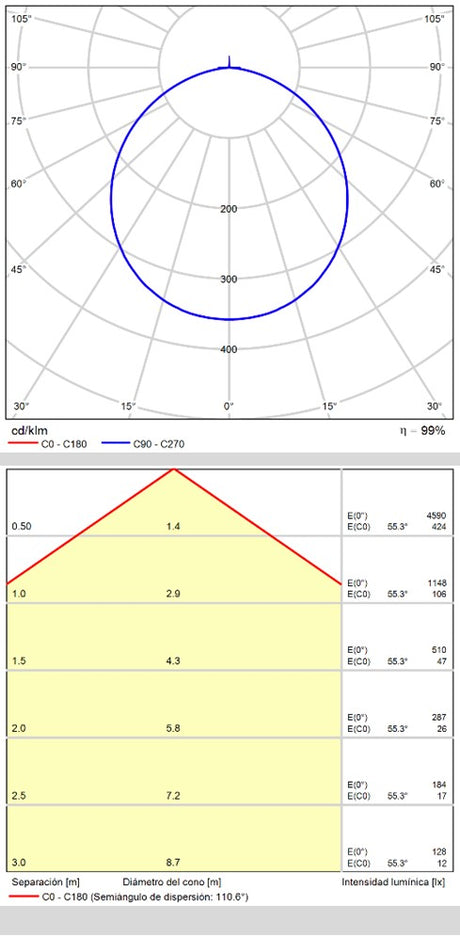The width and height of the screenshot is (460, 936).
Task: Click the η = 99% efficiency value
Action: click(422, 431)
